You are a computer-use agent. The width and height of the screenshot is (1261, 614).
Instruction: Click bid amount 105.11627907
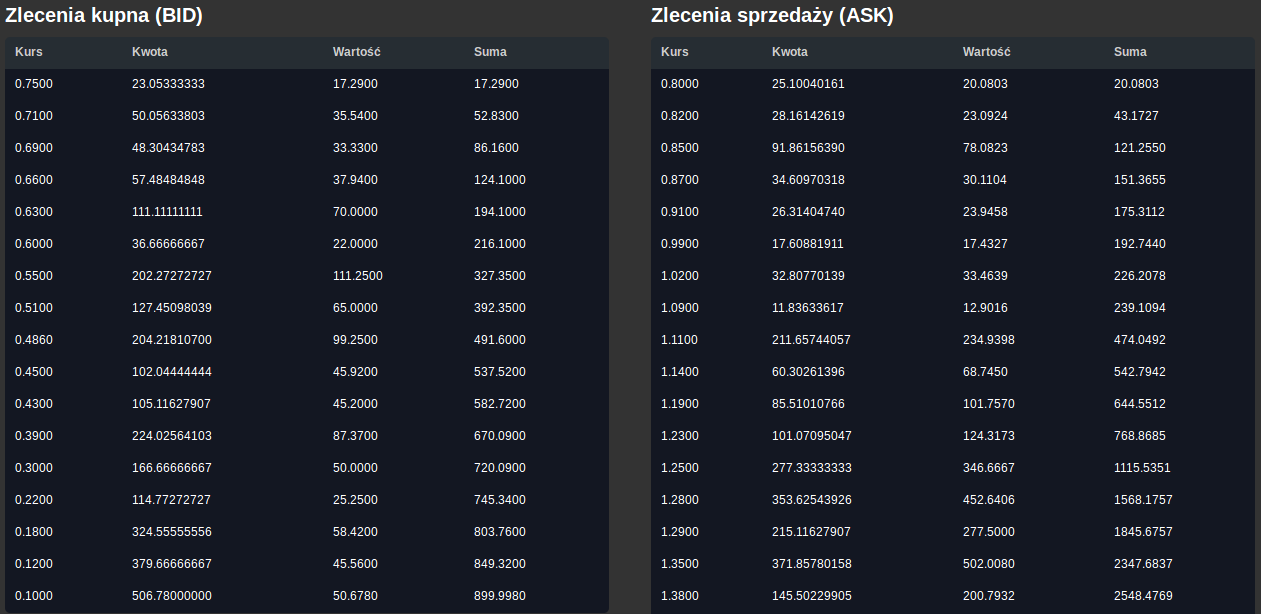coord(172,404)
